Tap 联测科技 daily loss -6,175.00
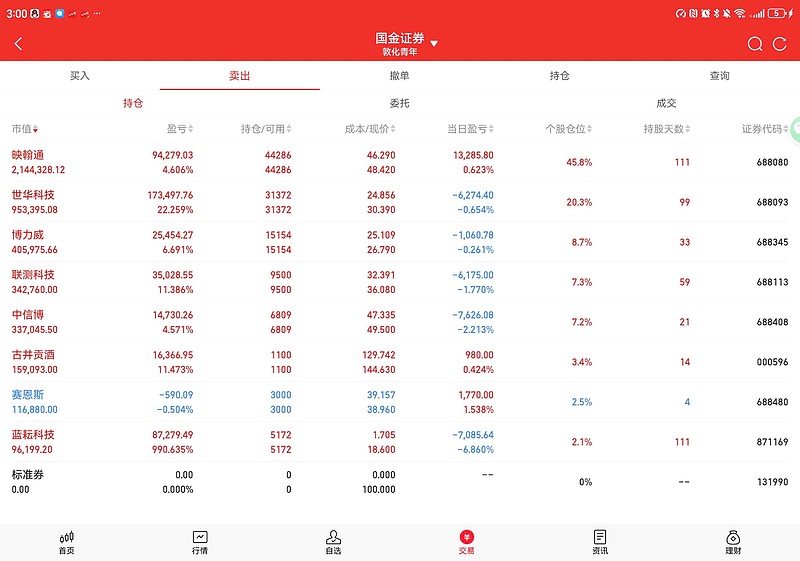Image resolution: width=800 pixels, height=561 pixels. point(473,275)
